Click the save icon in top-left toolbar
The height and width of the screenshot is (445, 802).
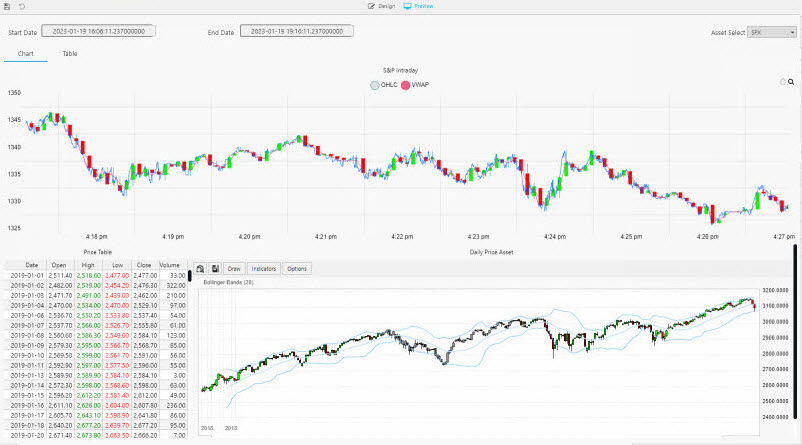click(8, 6)
